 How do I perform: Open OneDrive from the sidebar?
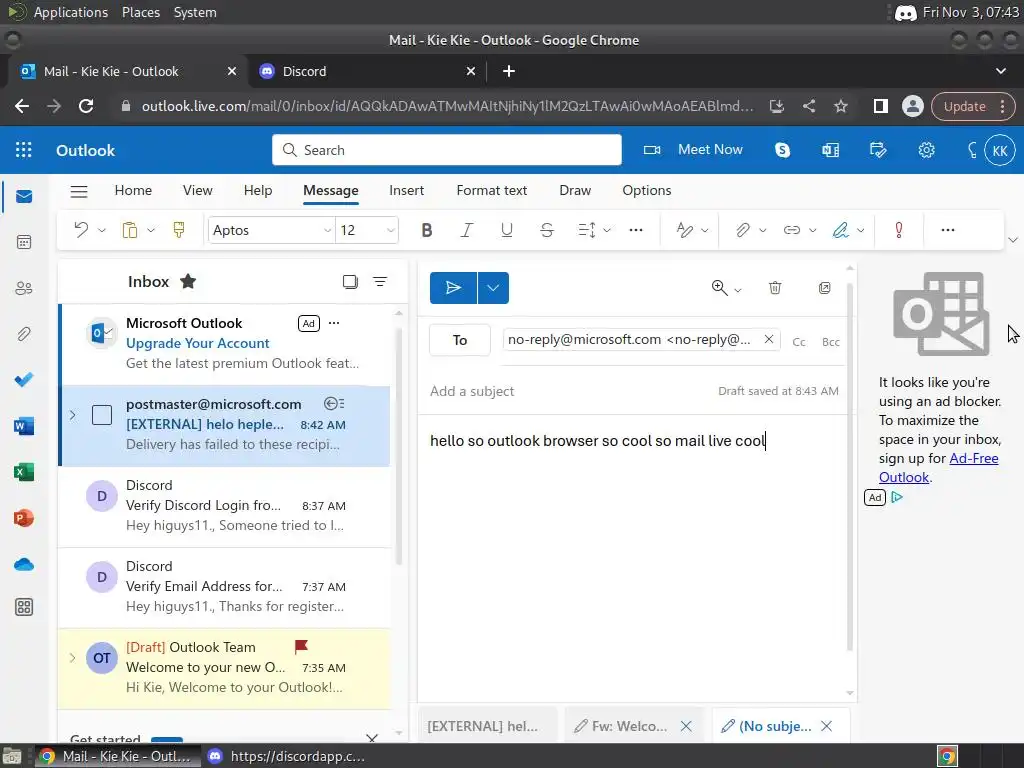point(24,564)
